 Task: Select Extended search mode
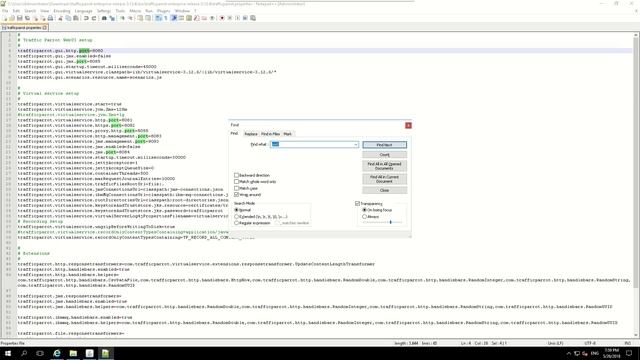[x=236, y=216]
